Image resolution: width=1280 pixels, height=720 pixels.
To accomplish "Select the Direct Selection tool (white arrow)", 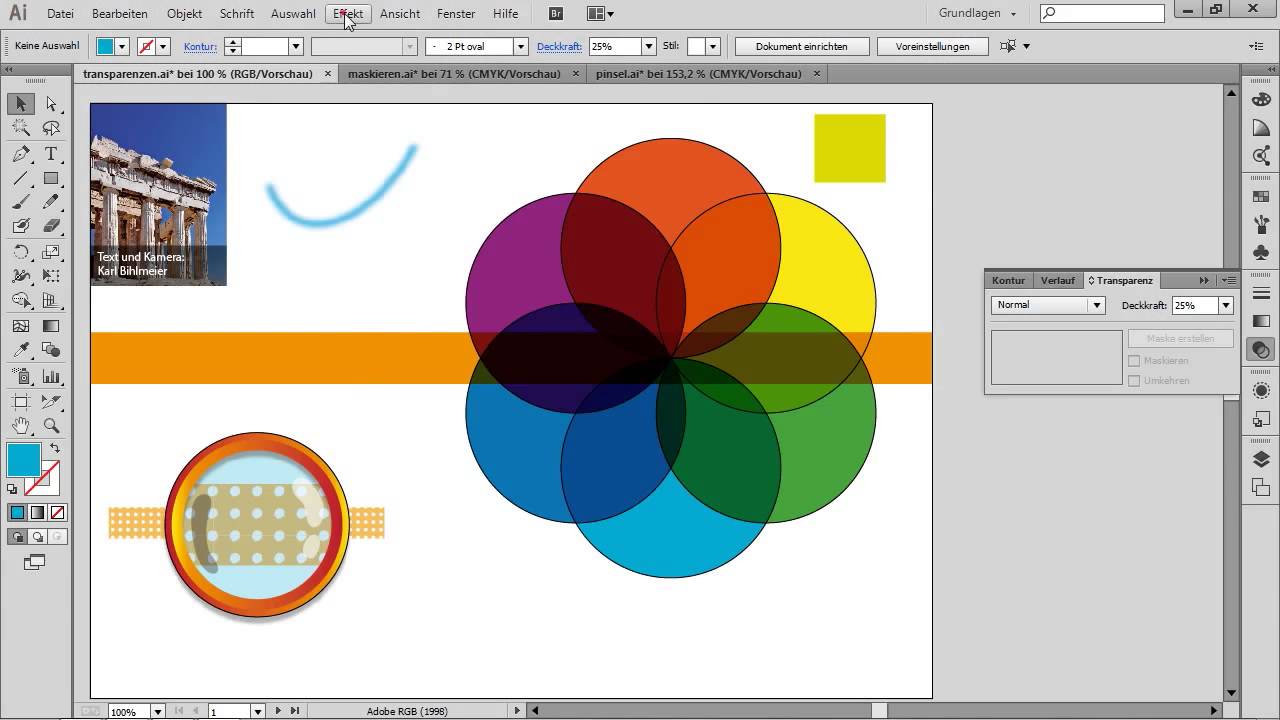I will 51,104.
